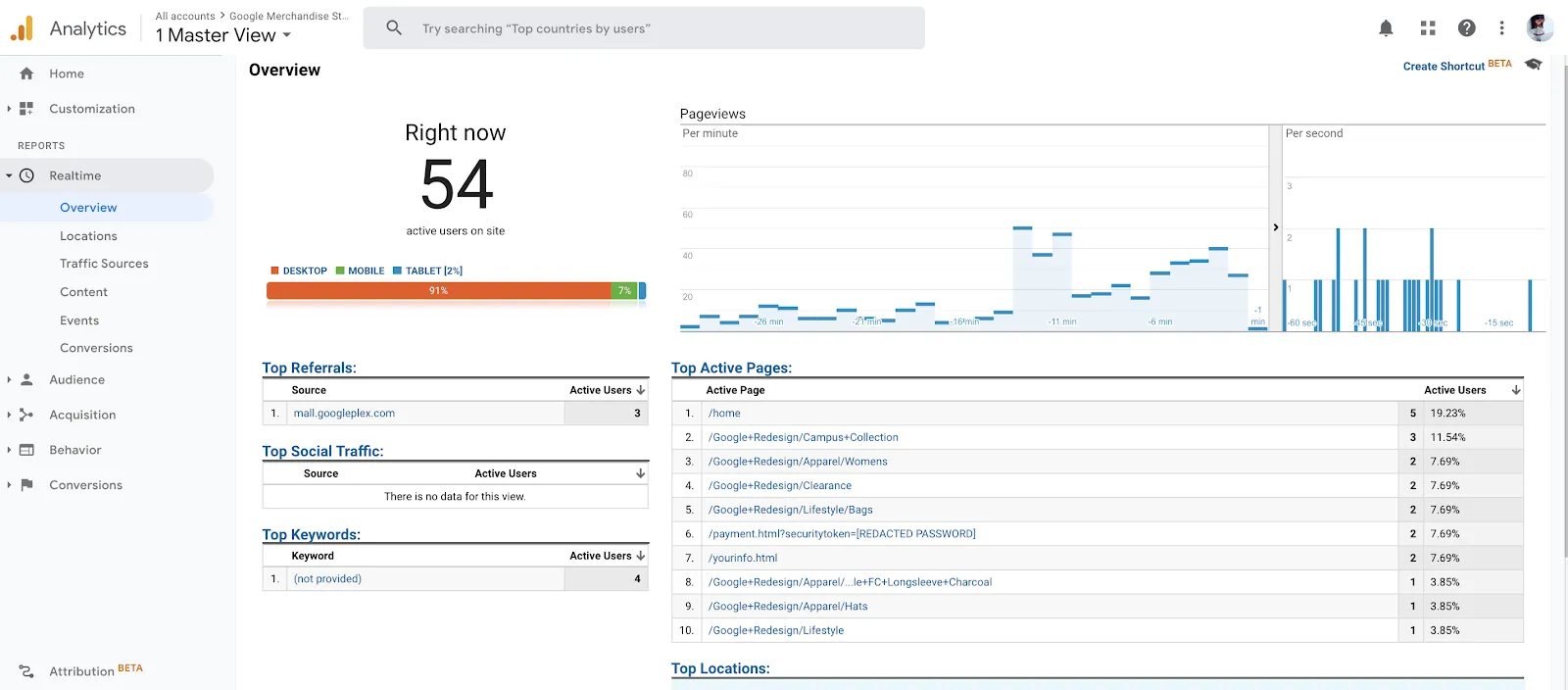
Task: Open /Google+Redesign/Apparel/Womens page link
Action: (798, 462)
